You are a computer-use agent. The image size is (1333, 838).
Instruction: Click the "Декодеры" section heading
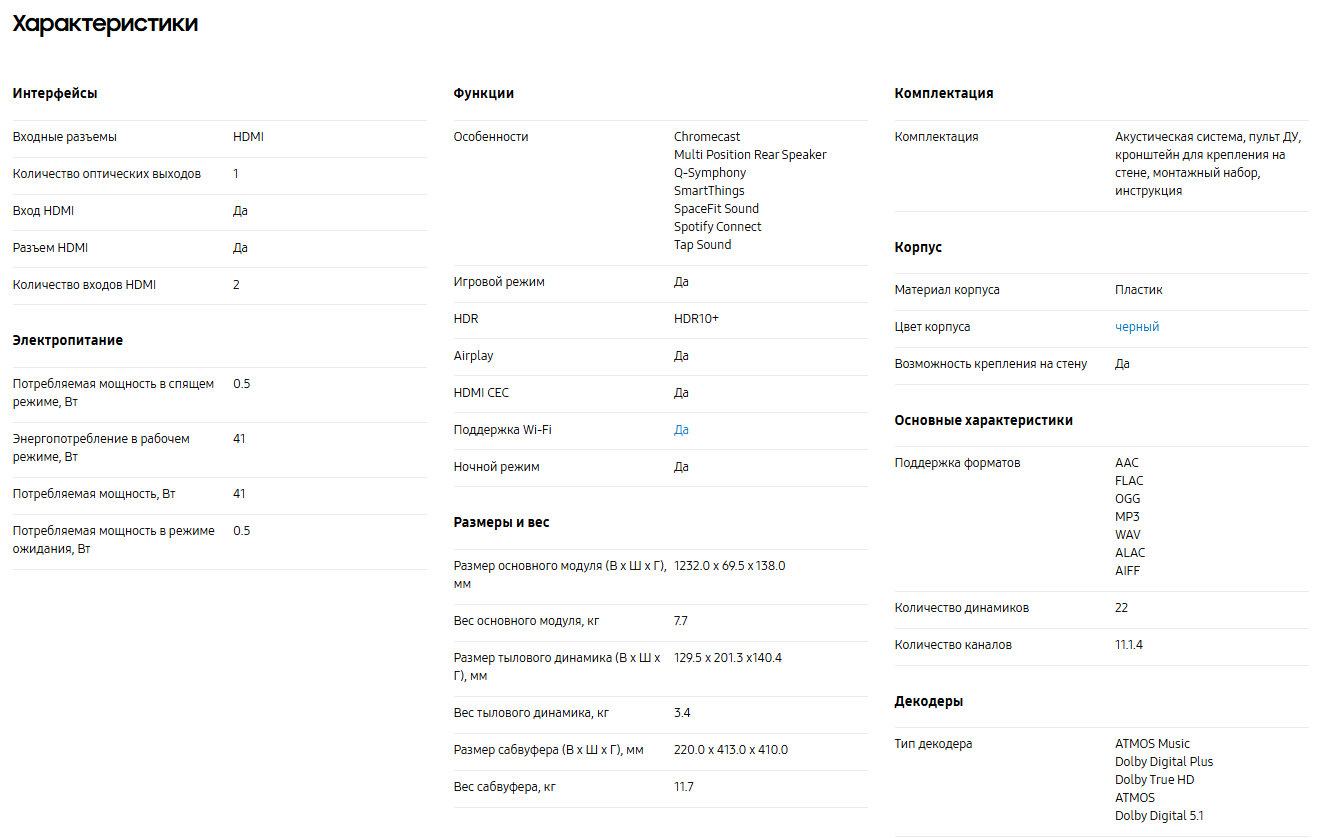pyautogui.click(x=929, y=701)
